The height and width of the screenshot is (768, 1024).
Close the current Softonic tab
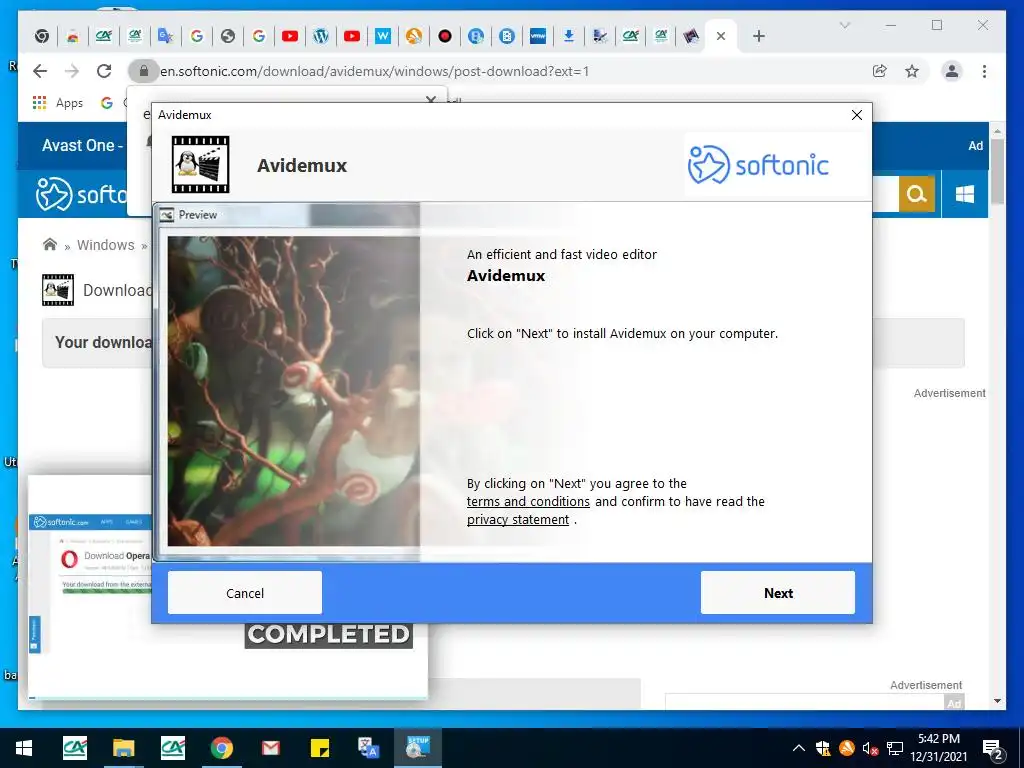pos(720,36)
